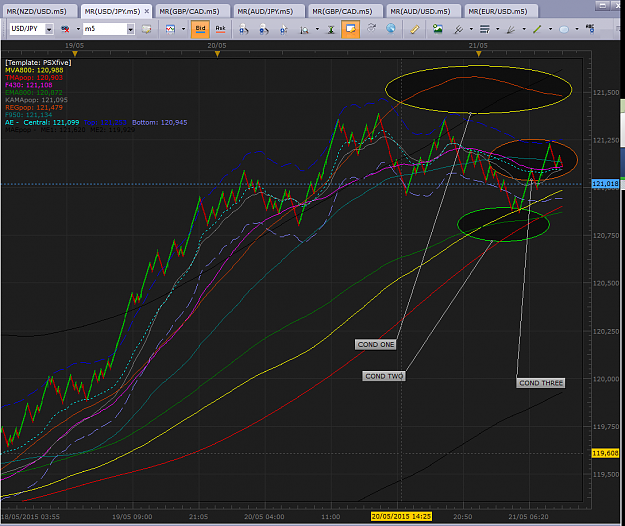This screenshot has height=526, width=625.
Task: Expand the fan tool dropdown arrow
Action: 524,29
